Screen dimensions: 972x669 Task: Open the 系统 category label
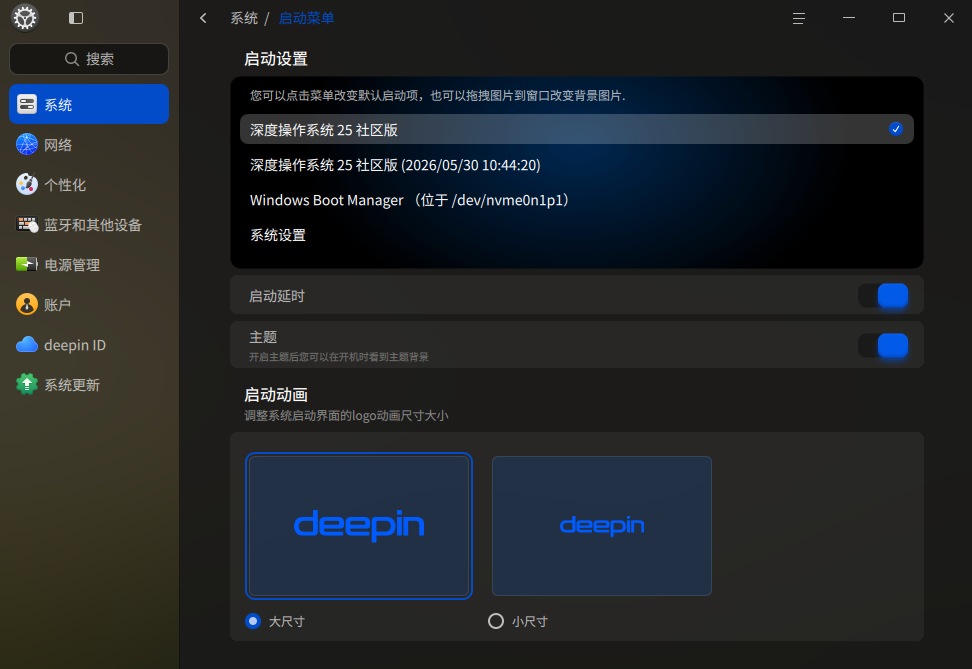click(x=58, y=105)
